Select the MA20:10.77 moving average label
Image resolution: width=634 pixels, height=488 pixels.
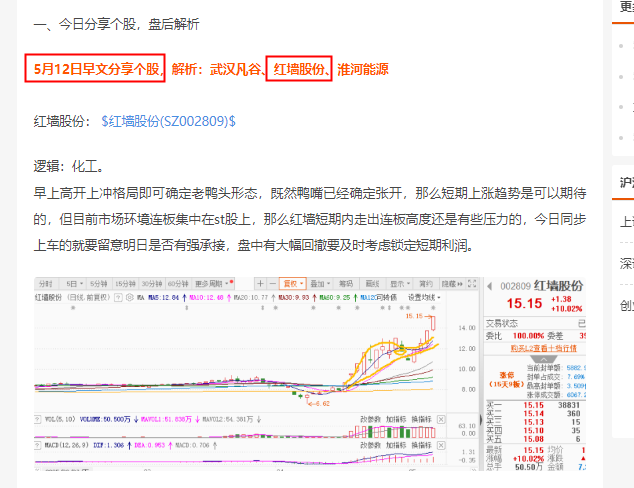pyautogui.click(x=251, y=298)
